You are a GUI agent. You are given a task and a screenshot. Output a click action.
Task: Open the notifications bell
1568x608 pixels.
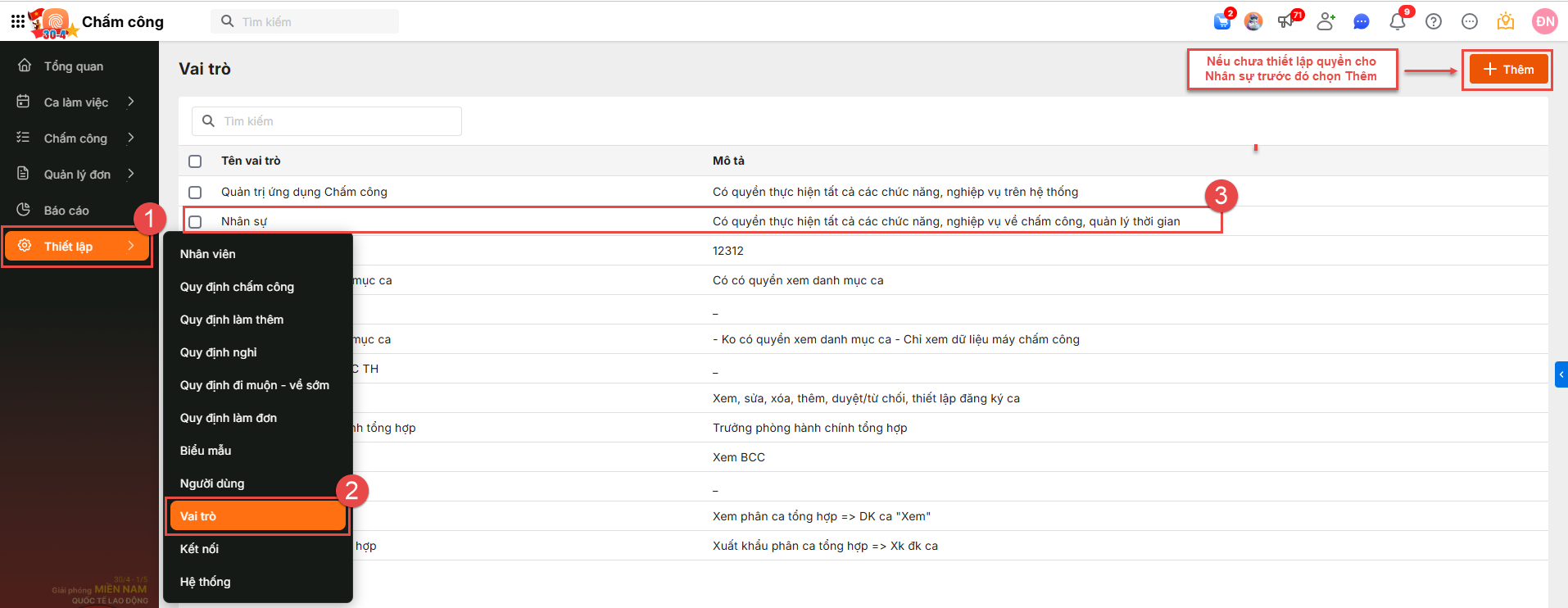click(x=1398, y=22)
